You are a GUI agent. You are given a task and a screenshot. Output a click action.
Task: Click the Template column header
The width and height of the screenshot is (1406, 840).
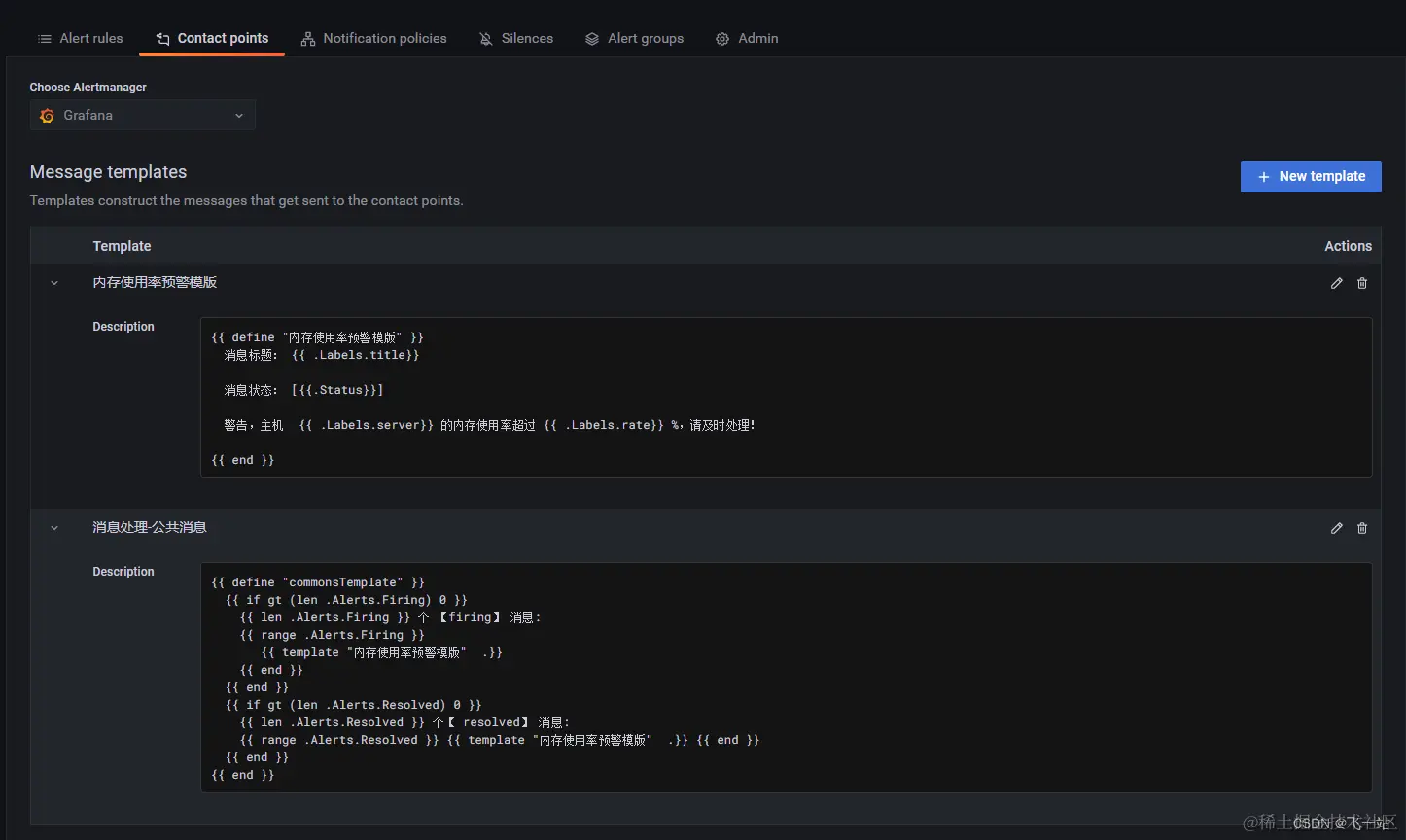pyautogui.click(x=122, y=246)
